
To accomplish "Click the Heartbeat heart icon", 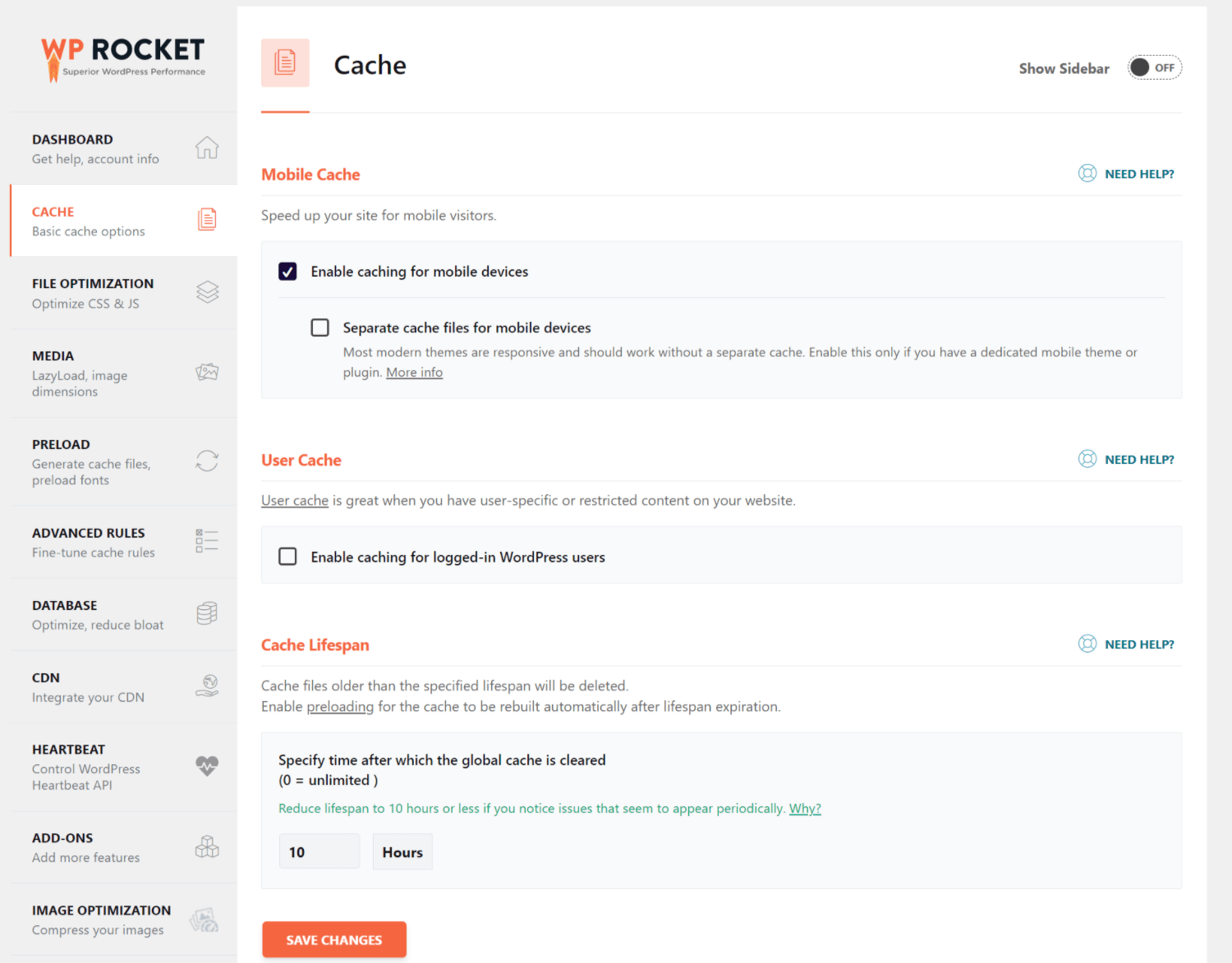I will pyautogui.click(x=207, y=766).
